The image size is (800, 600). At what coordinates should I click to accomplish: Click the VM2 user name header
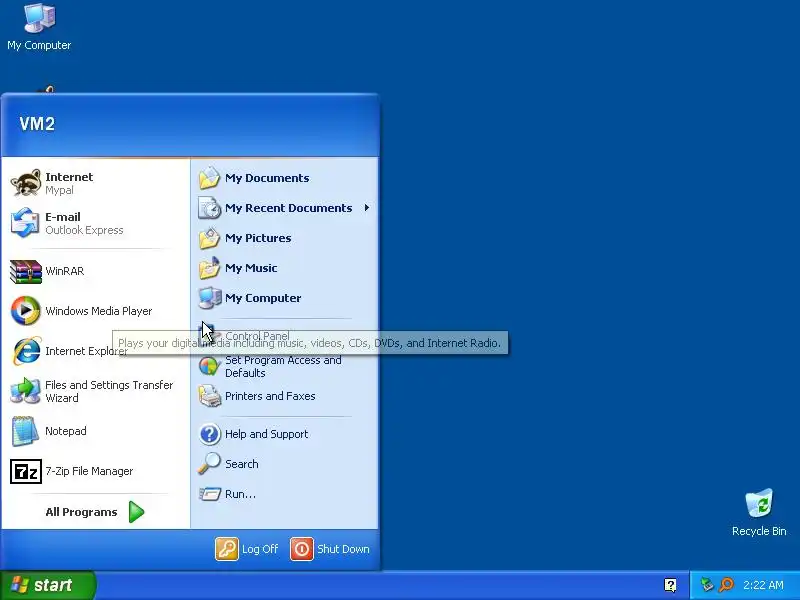[37, 123]
